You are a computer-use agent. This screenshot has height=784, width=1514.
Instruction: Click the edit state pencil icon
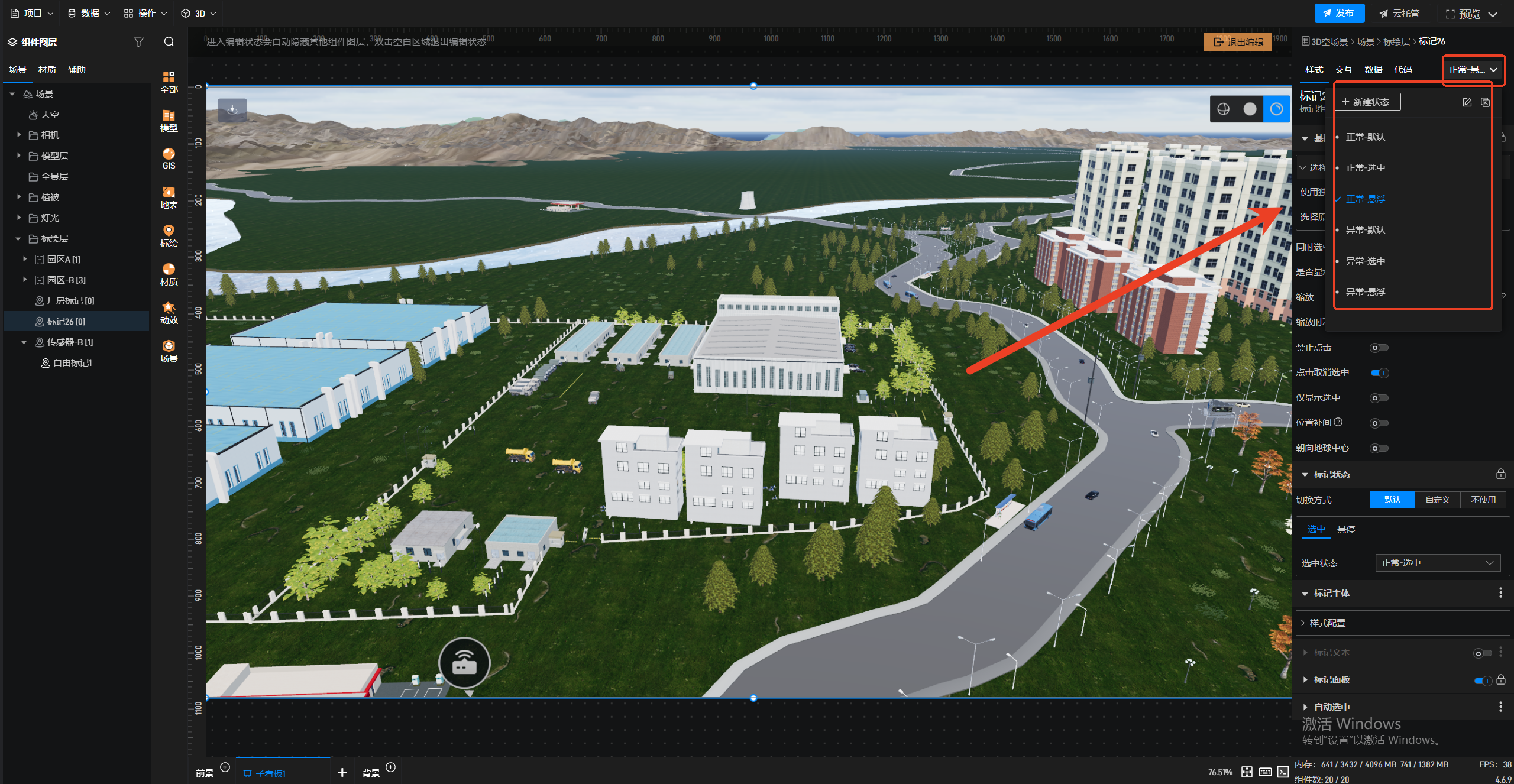click(1467, 102)
